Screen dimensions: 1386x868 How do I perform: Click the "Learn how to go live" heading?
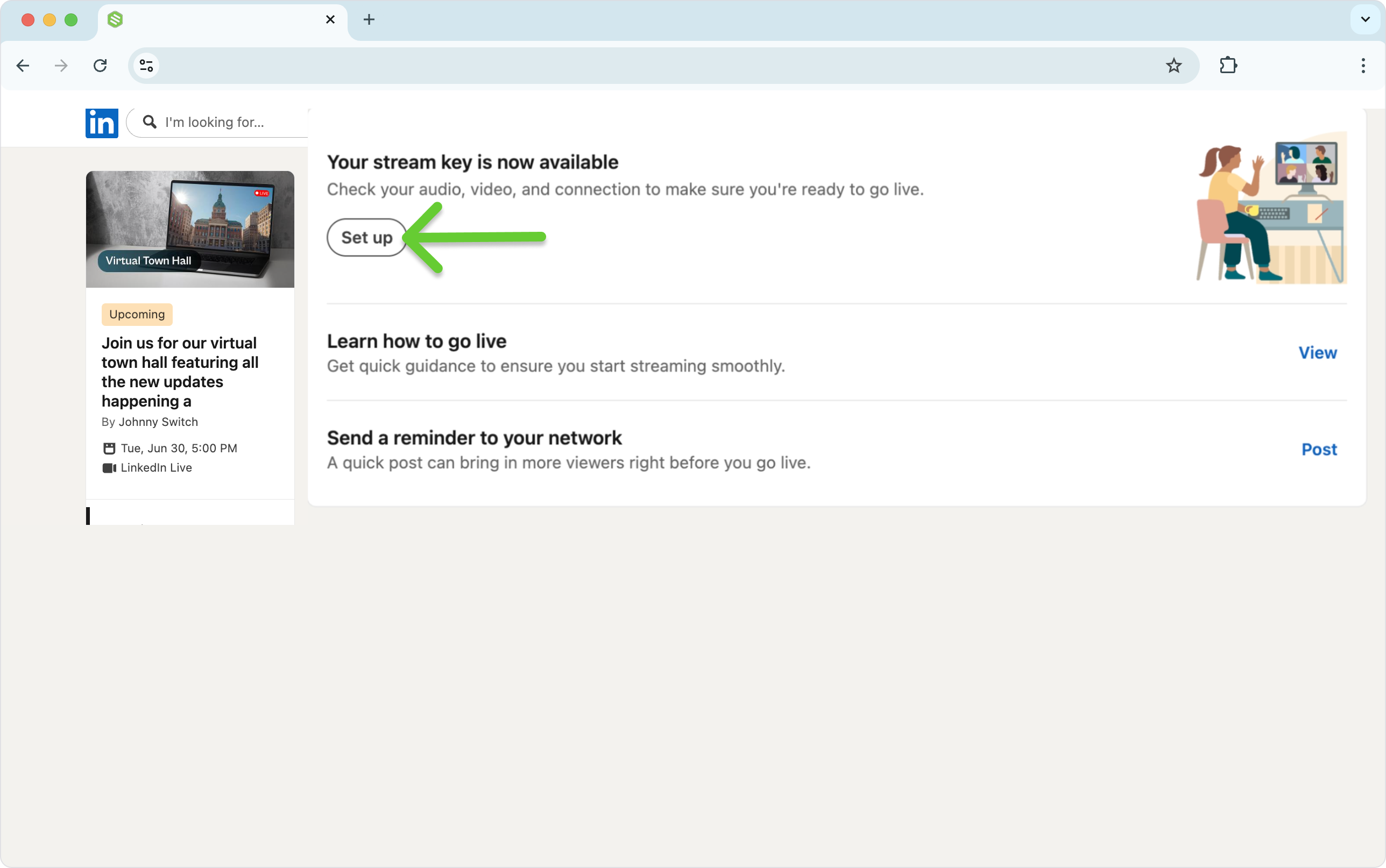tap(417, 341)
